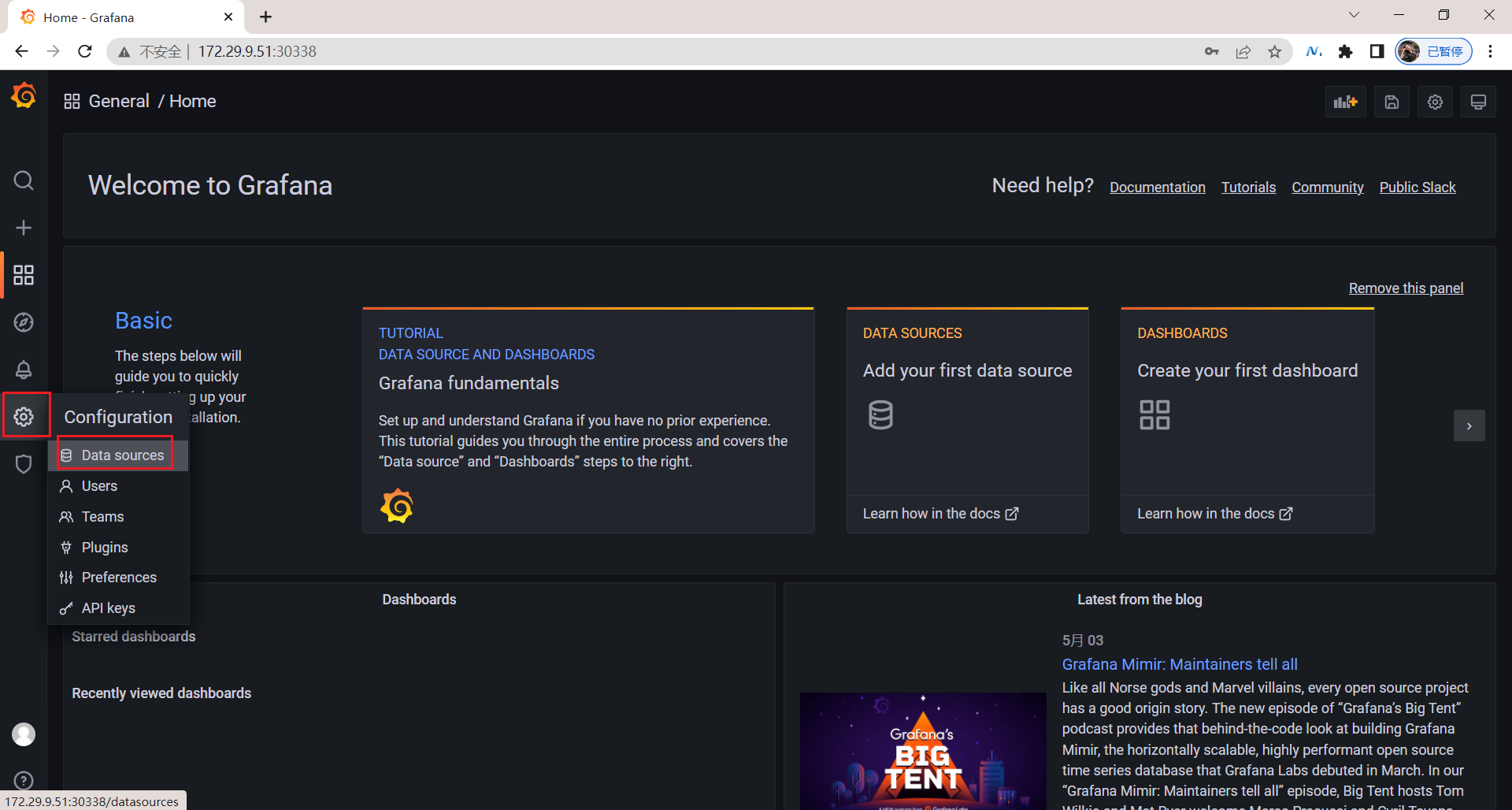Open the Alerting bell icon
This screenshot has height=810, width=1512.
tap(24, 370)
